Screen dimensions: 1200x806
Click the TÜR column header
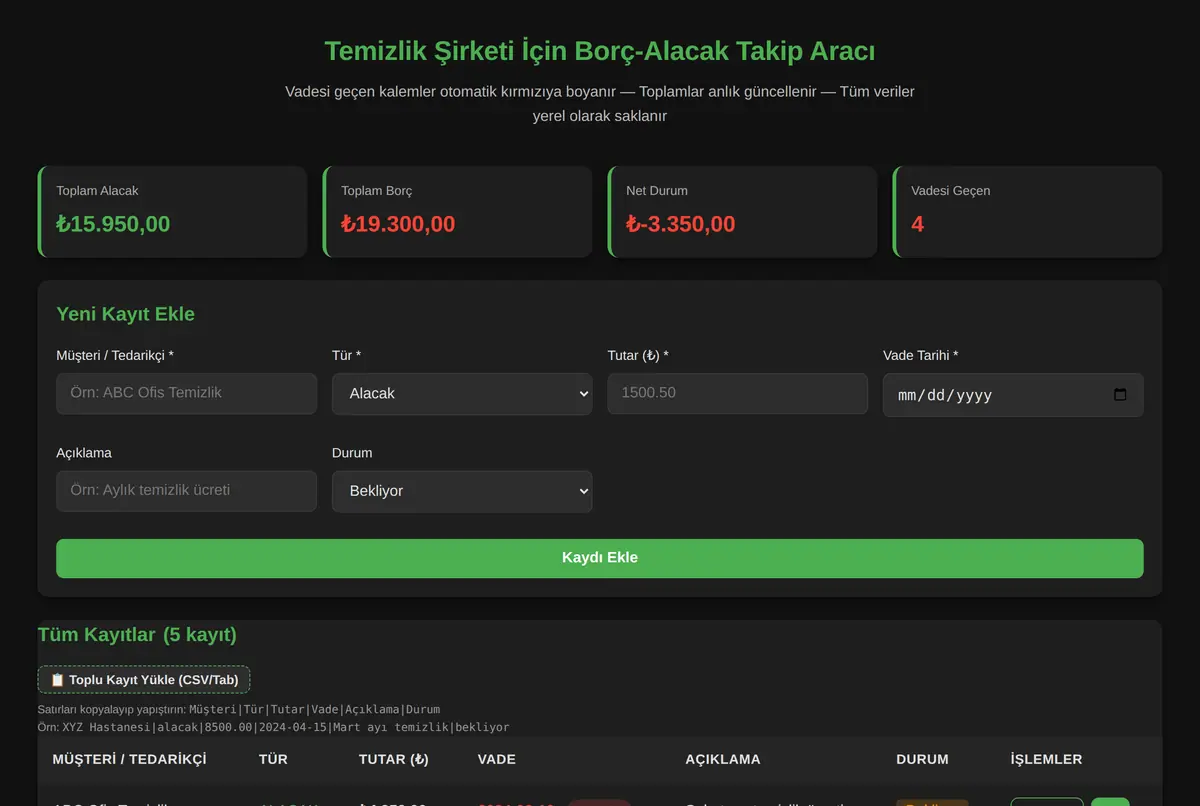tap(273, 759)
